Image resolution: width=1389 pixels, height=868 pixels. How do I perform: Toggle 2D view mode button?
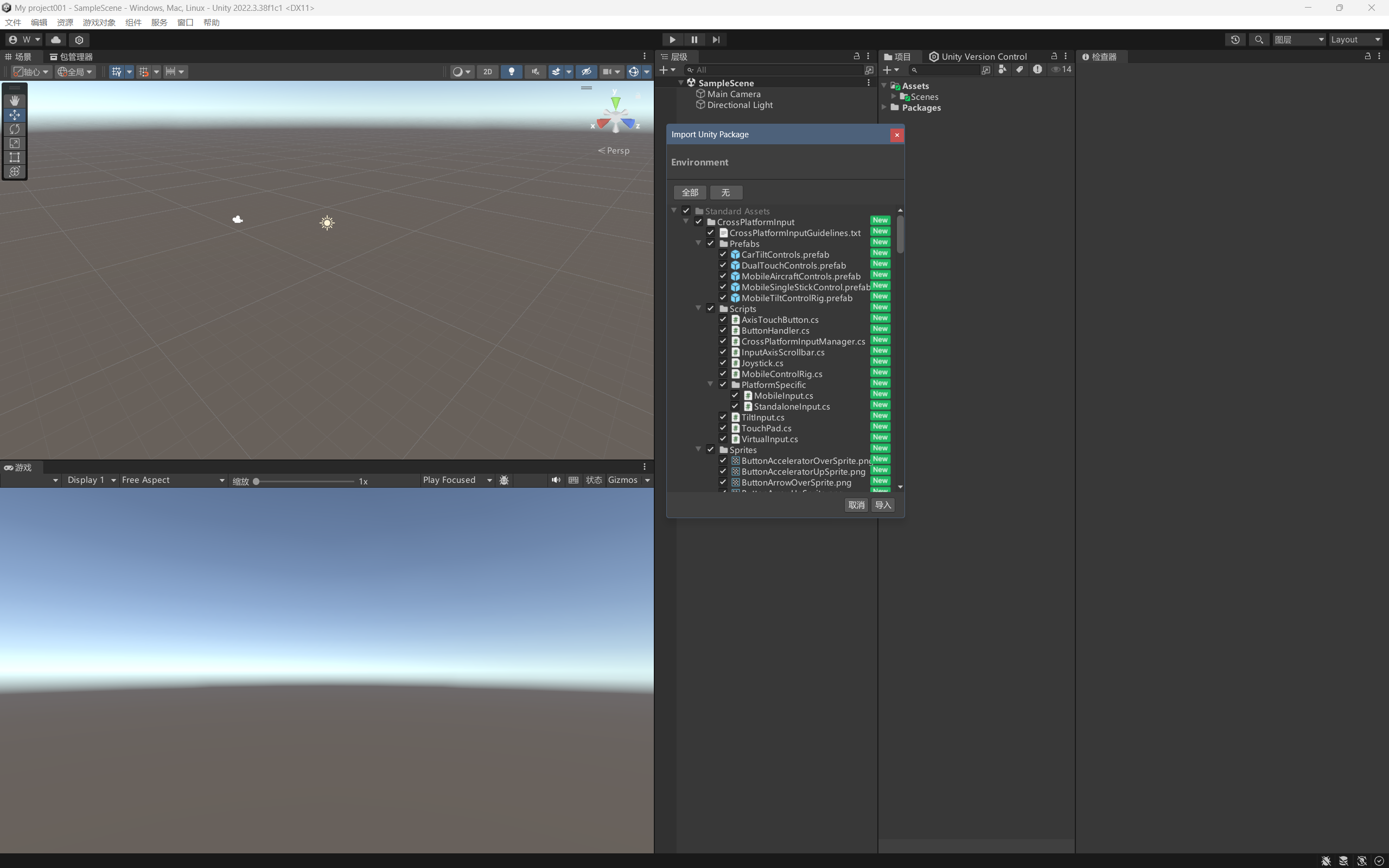[x=487, y=71]
